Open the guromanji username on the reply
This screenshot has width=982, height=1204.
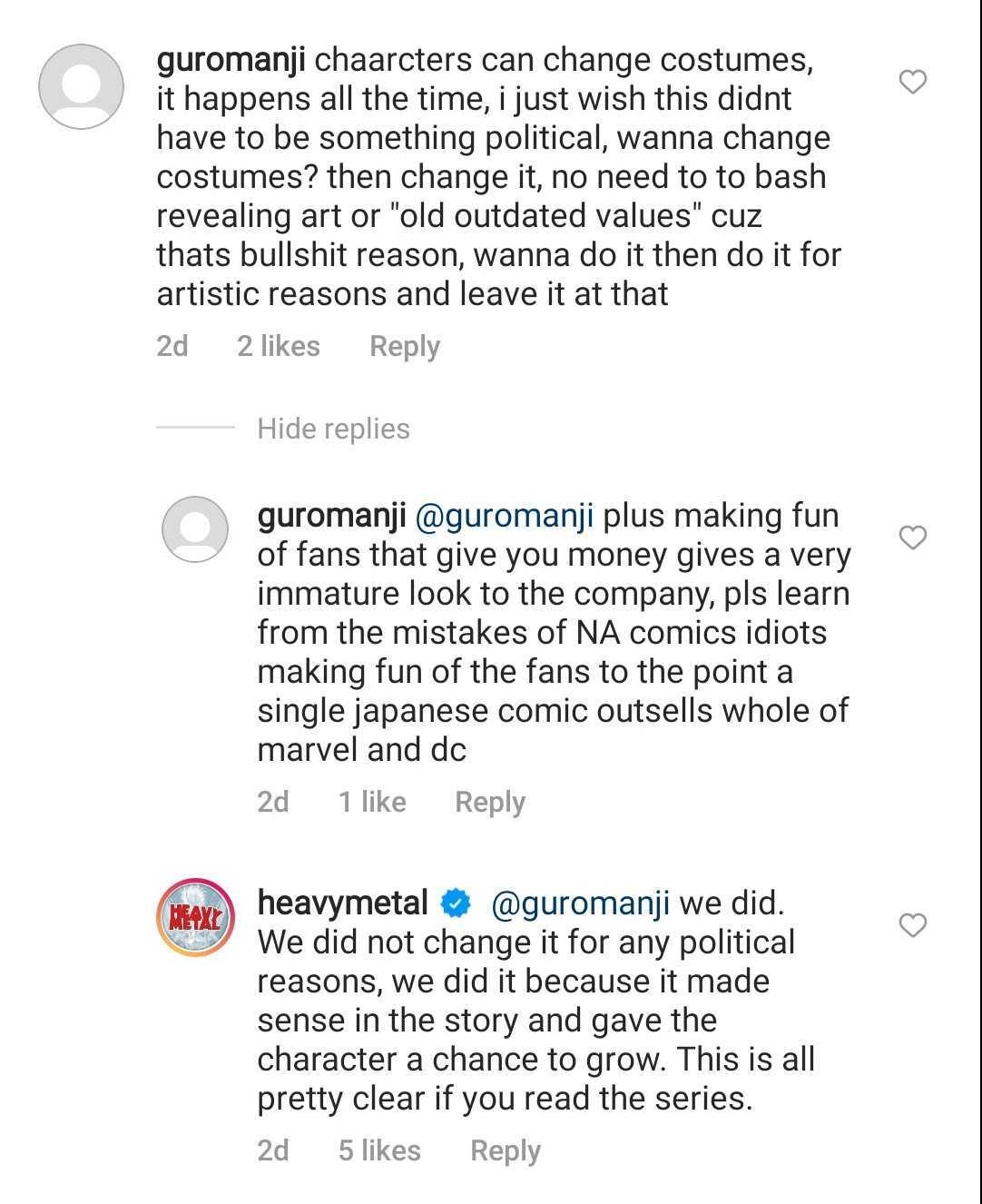[x=331, y=516]
